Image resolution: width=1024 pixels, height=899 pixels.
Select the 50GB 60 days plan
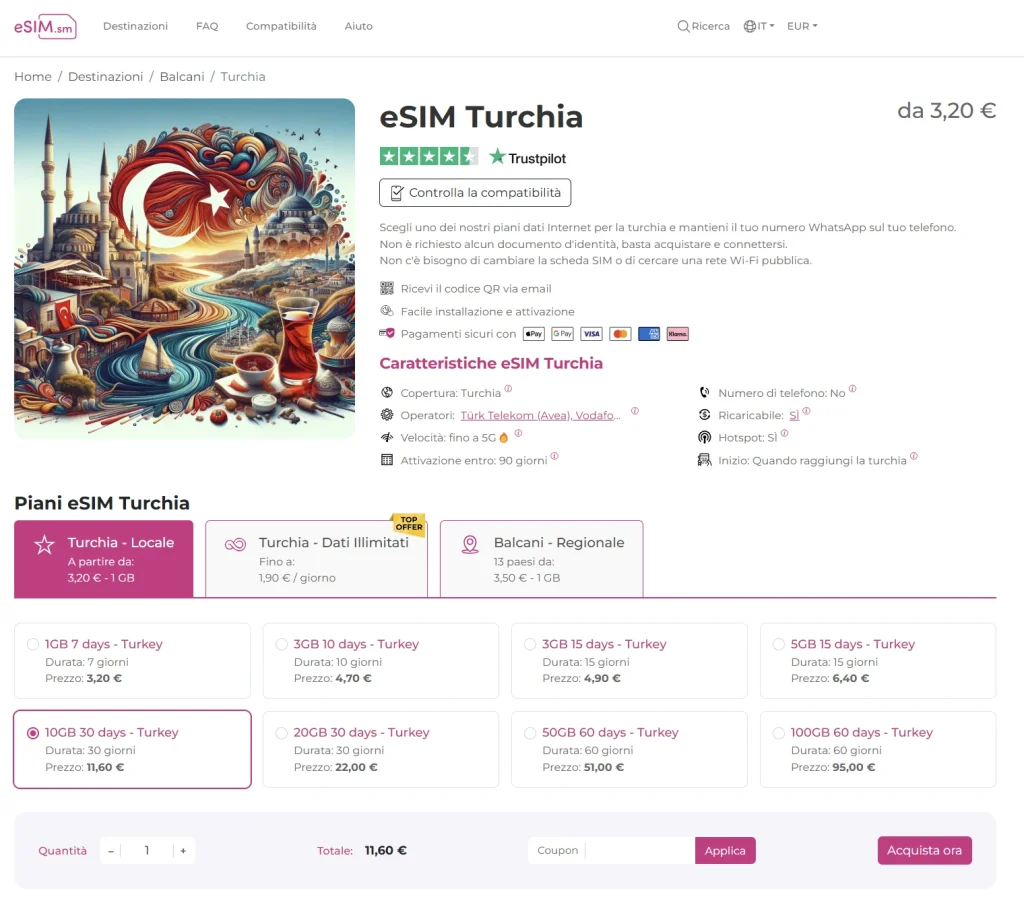point(630,749)
